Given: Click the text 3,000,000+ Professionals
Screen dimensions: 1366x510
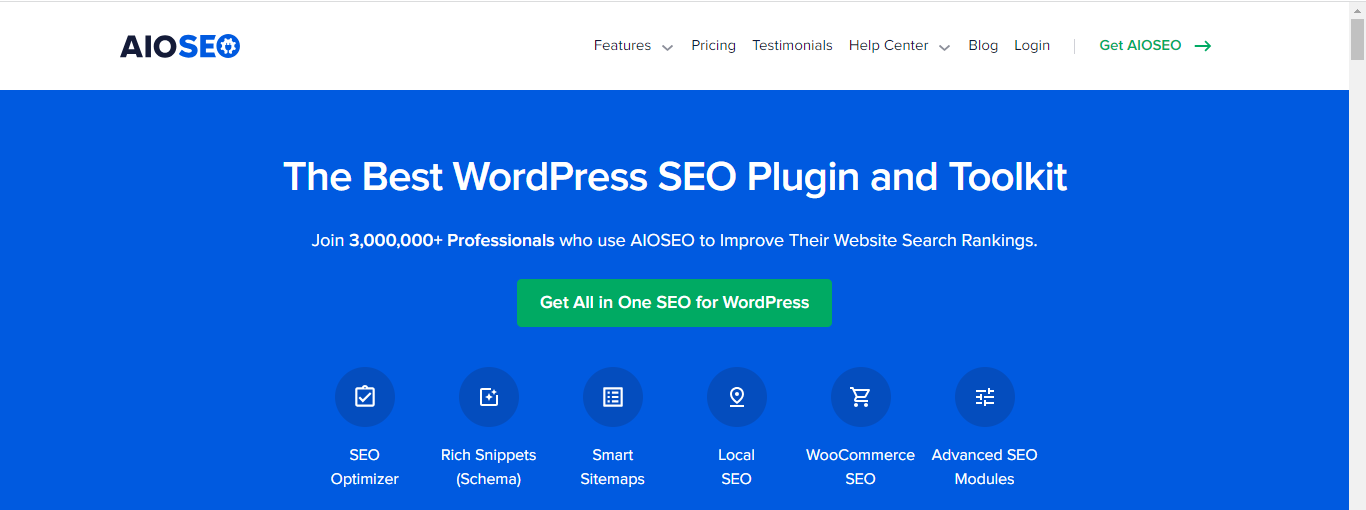Looking at the screenshot, I should 451,241.
